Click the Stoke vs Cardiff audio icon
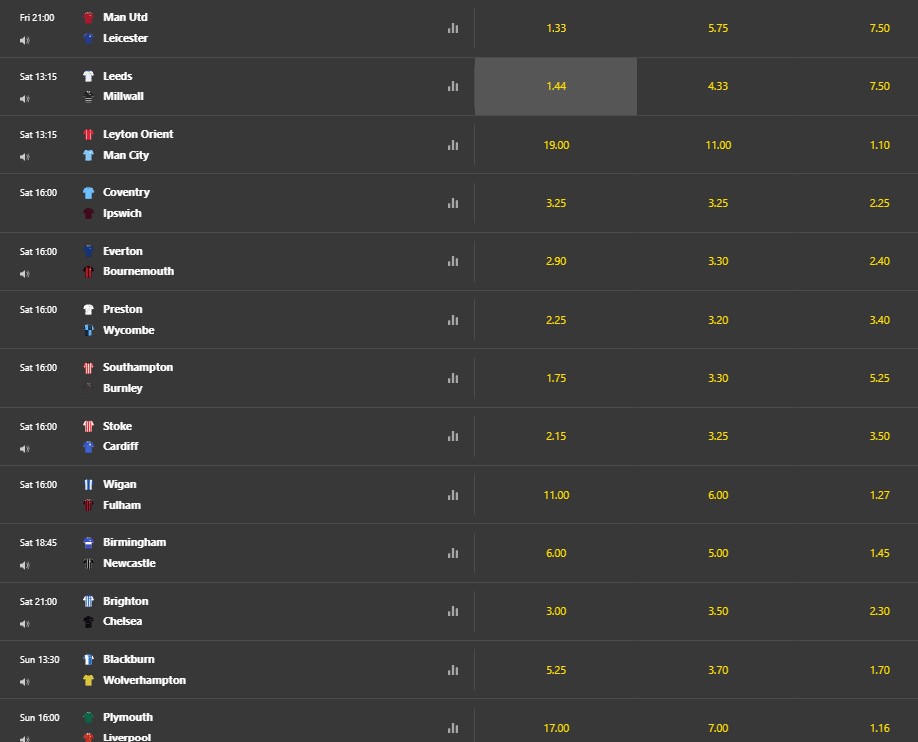This screenshot has width=918, height=742. (25, 449)
